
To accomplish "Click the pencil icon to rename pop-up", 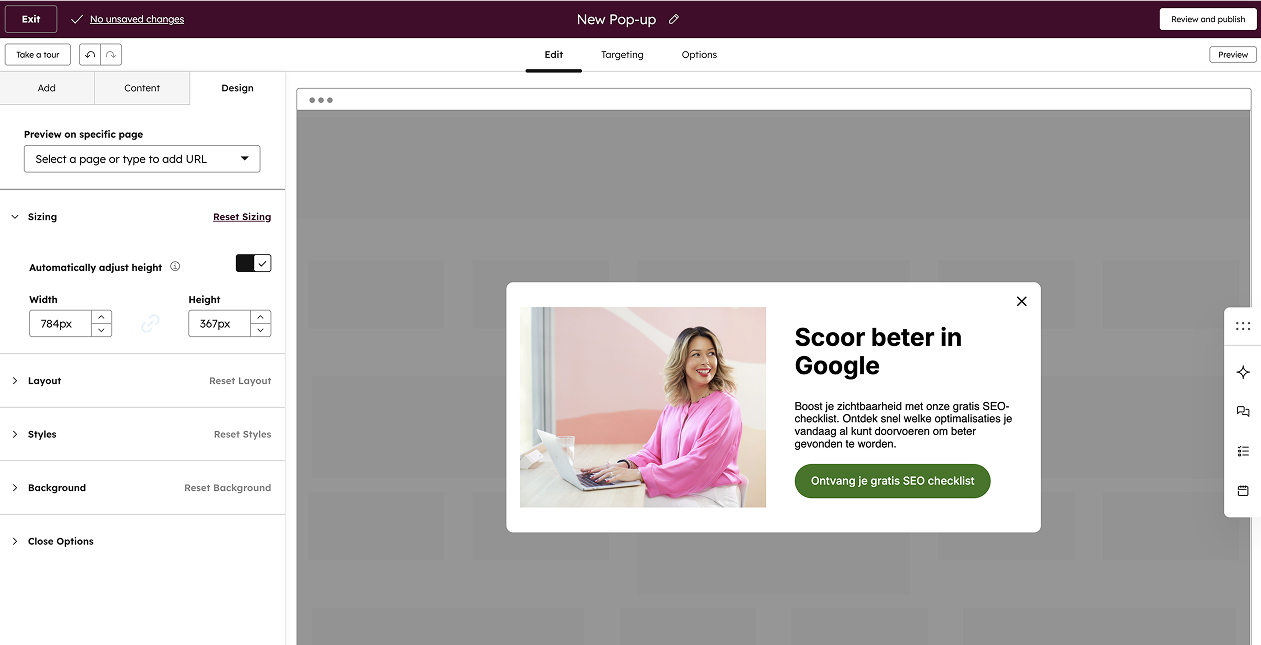I will click(674, 19).
